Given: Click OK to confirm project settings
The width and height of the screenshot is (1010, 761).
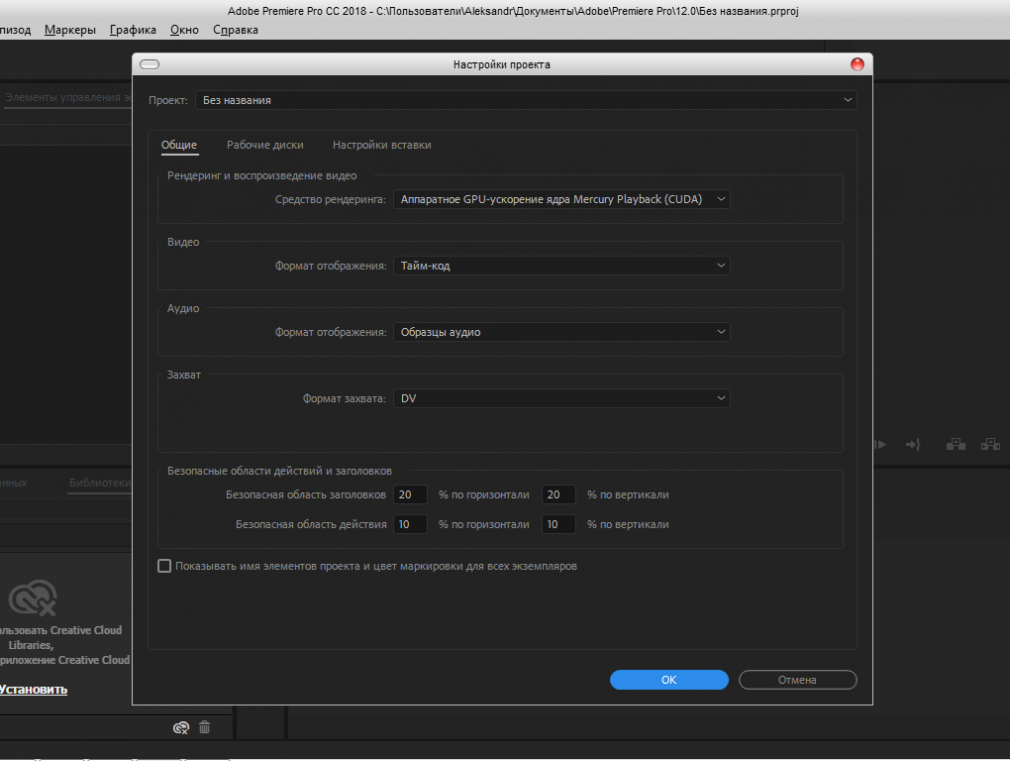Looking at the screenshot, I should [x=669, y=680].
